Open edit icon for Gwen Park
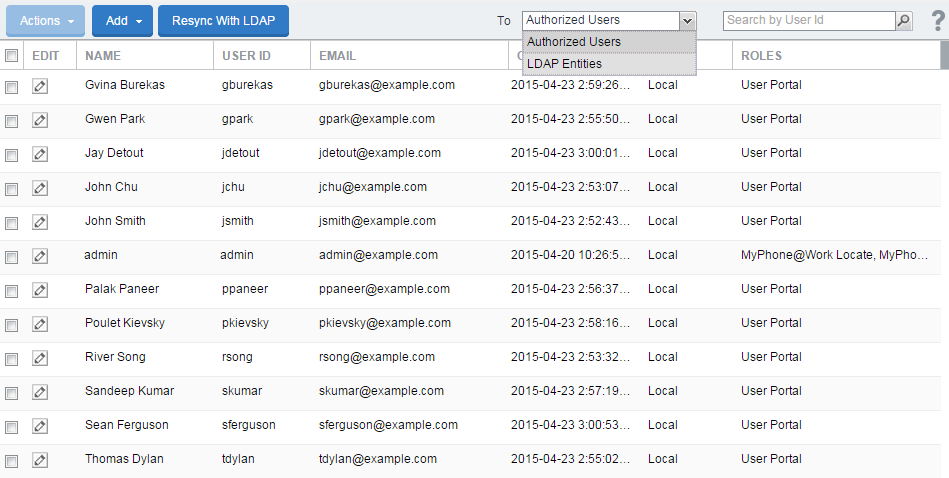 tap(40, 120)
